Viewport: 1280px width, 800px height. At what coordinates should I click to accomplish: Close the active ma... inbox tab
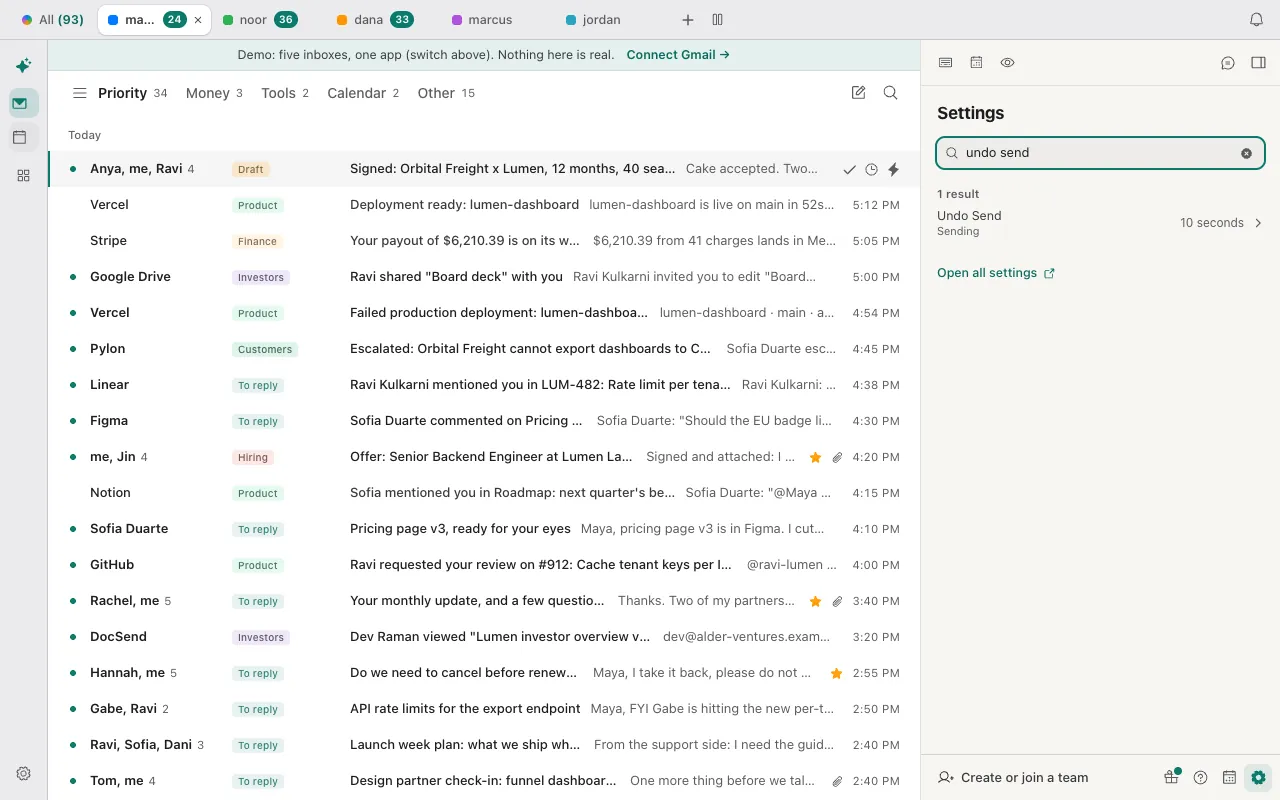198,20
